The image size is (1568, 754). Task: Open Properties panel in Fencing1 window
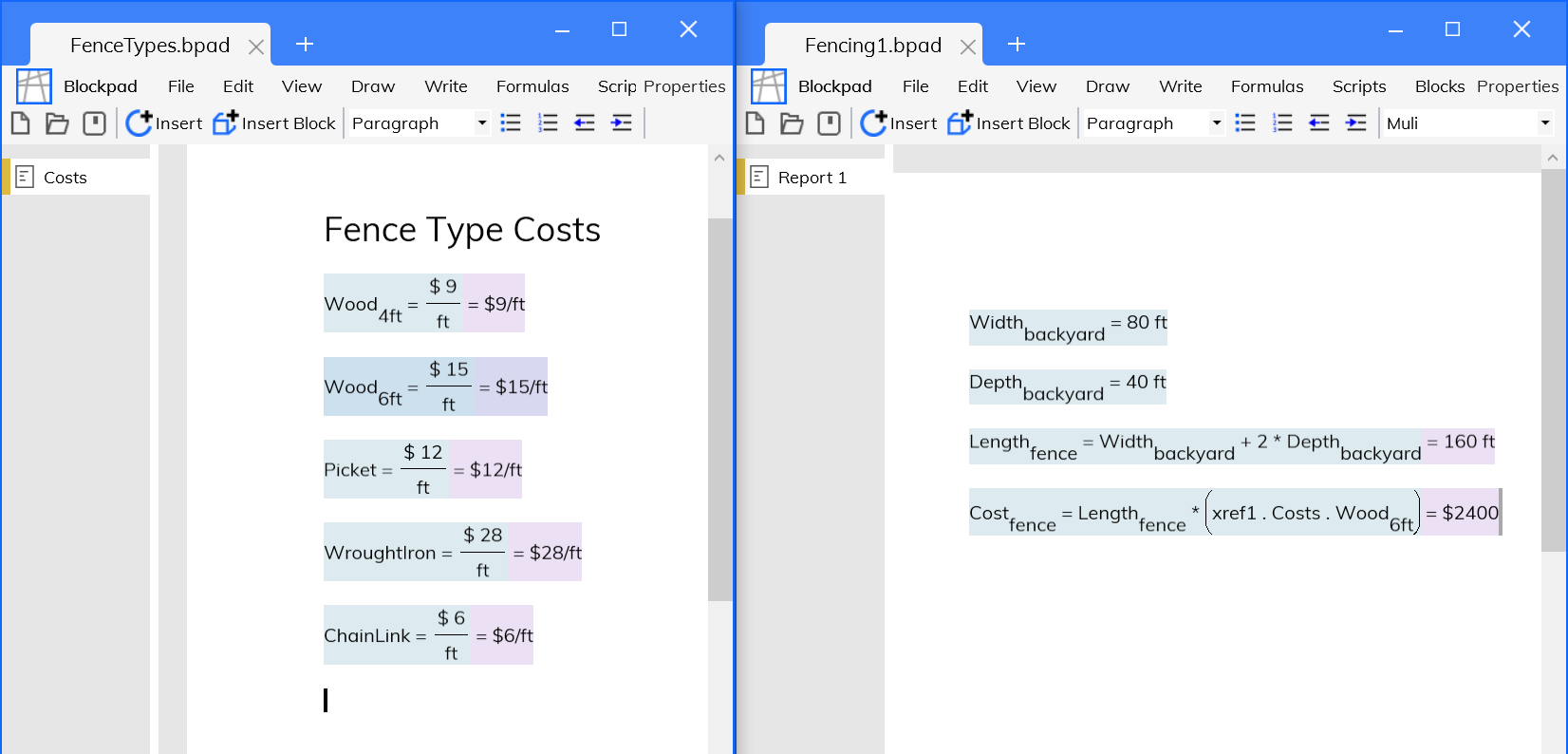(x=1518, y=86)
